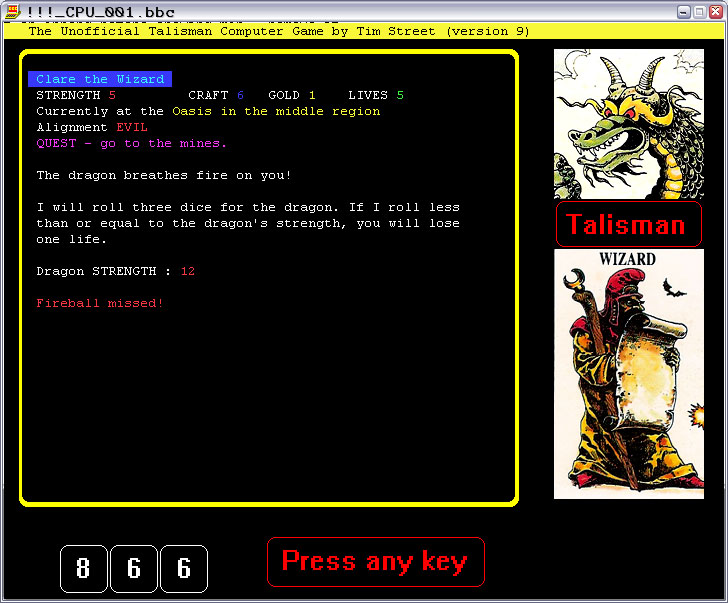Click the dragon breathes fire message
The width and height of the screenshot is (728, 603).
(x=164, y=175)
